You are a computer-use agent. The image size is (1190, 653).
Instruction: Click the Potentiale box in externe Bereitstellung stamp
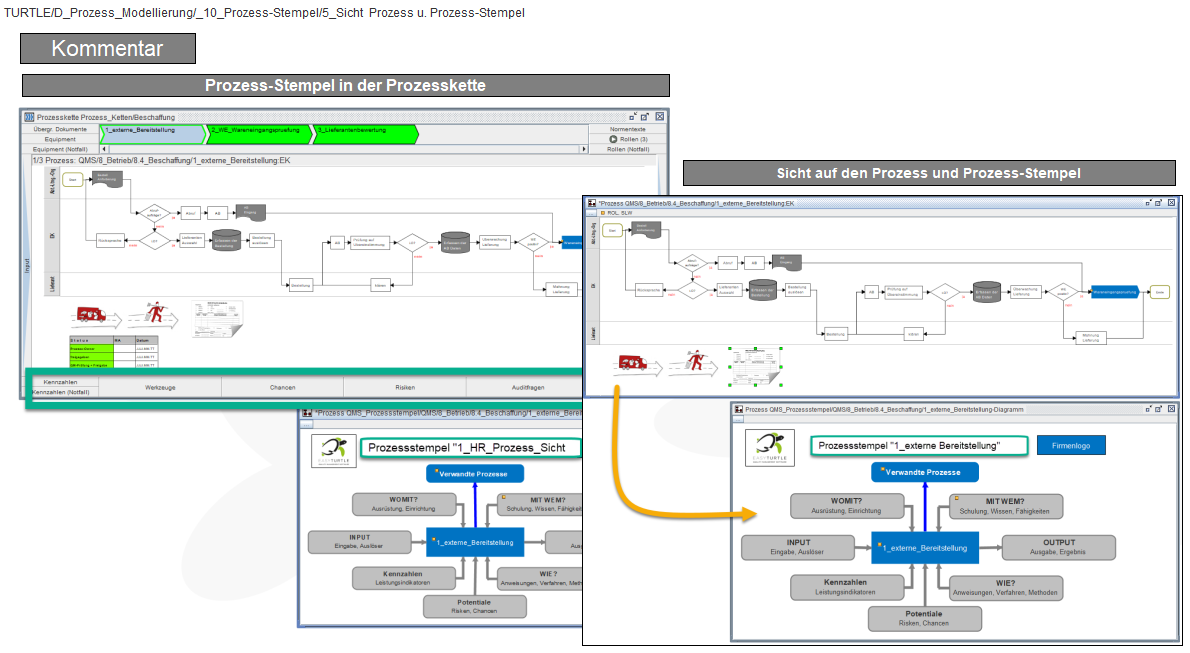coord(924,618)
